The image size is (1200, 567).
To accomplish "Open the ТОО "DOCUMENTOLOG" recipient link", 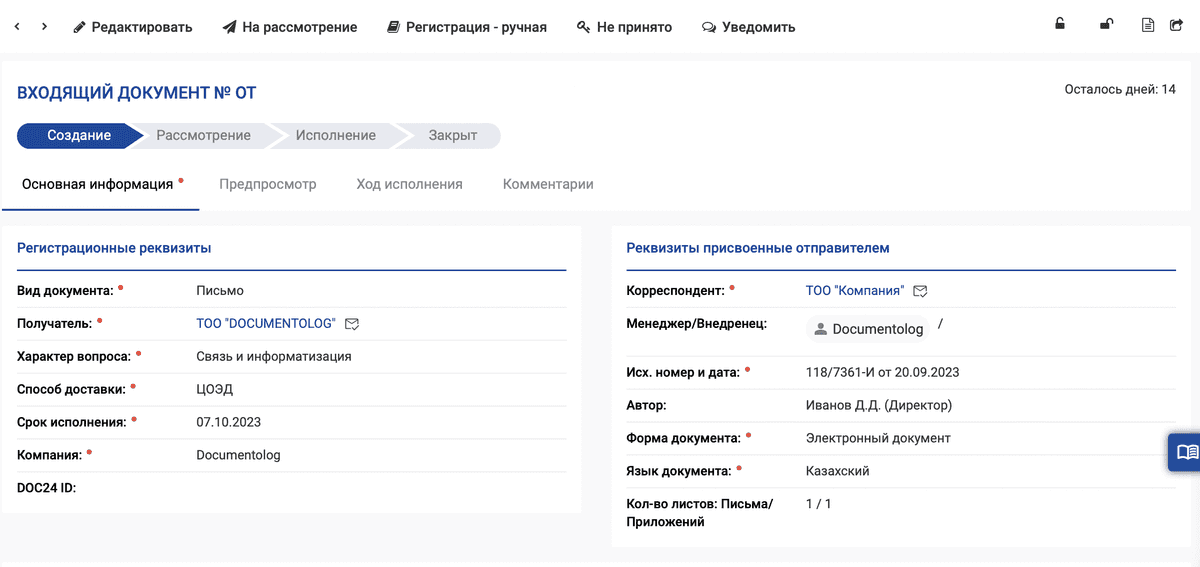I will [x=265, y=323].
